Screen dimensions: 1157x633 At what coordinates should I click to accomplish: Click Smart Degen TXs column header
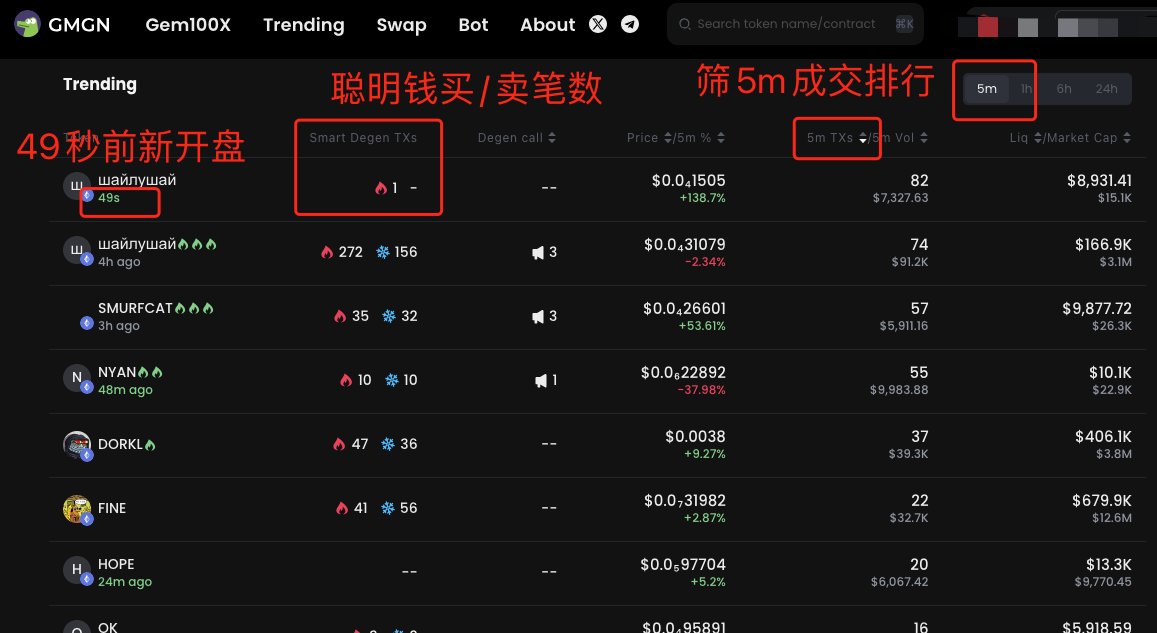pyautogui.click(x=363, y=138)
